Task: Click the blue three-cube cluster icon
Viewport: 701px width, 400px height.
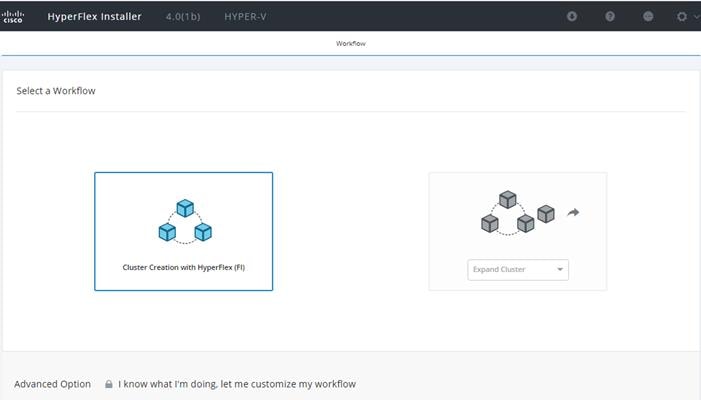Action: [x=185, y=221]
